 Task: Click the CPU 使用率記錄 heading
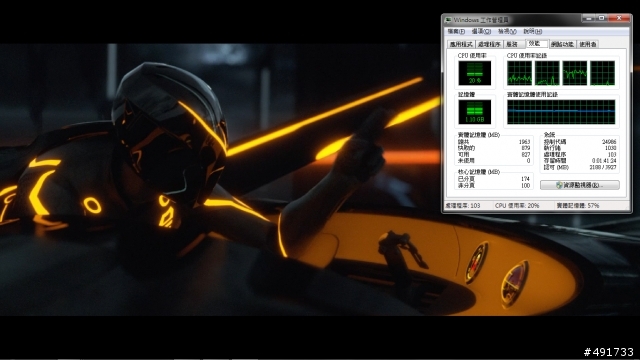527,56
